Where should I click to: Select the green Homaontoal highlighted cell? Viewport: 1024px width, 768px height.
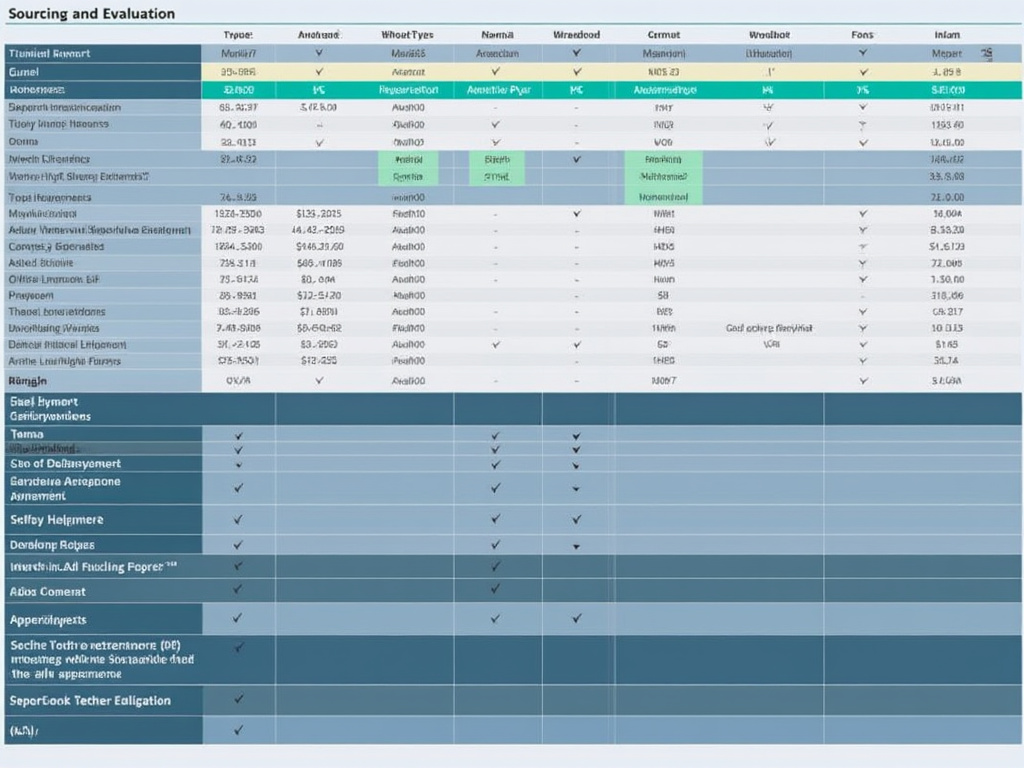(x=663, y=197)
